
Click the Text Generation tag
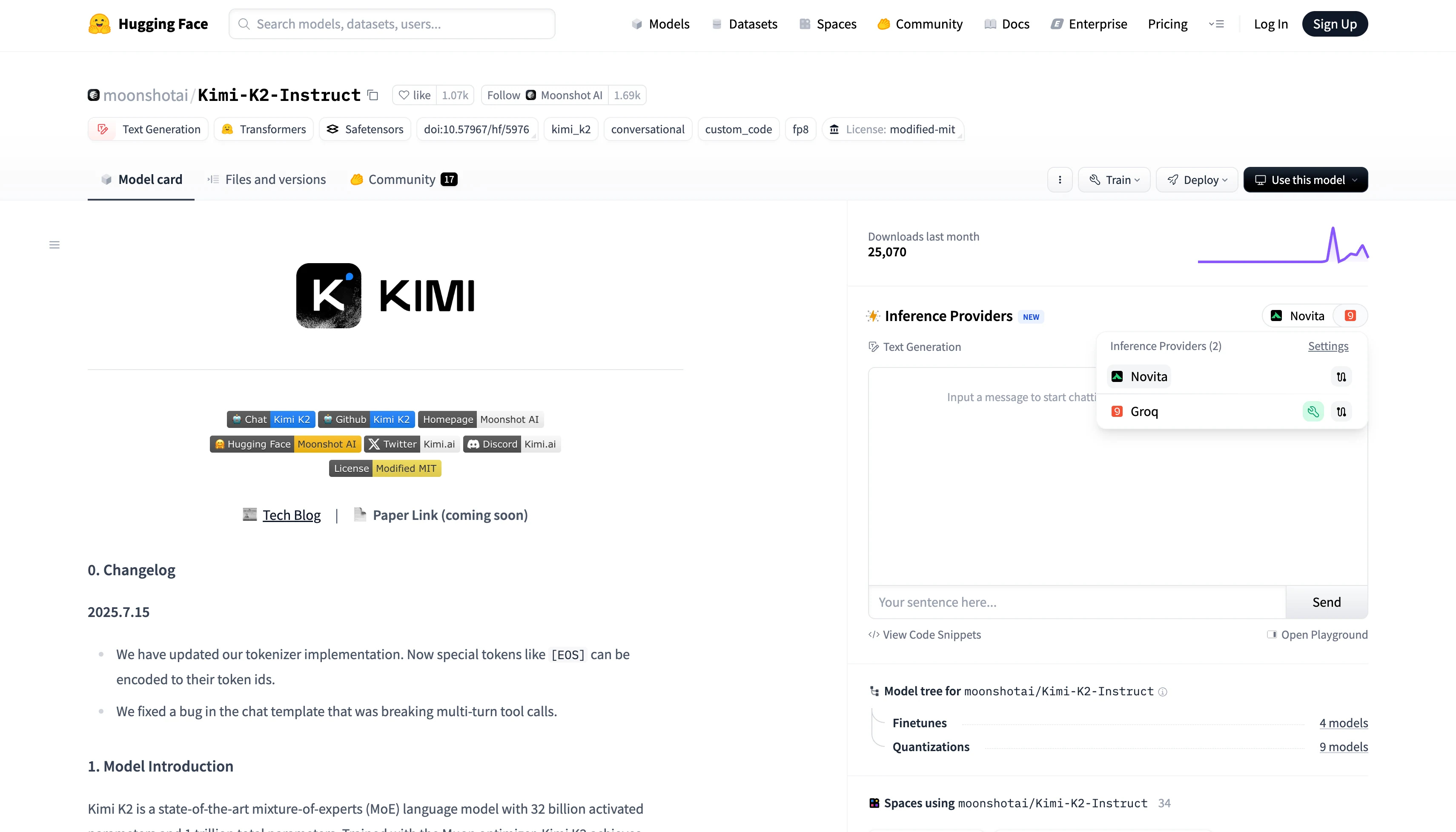(148, 130)
